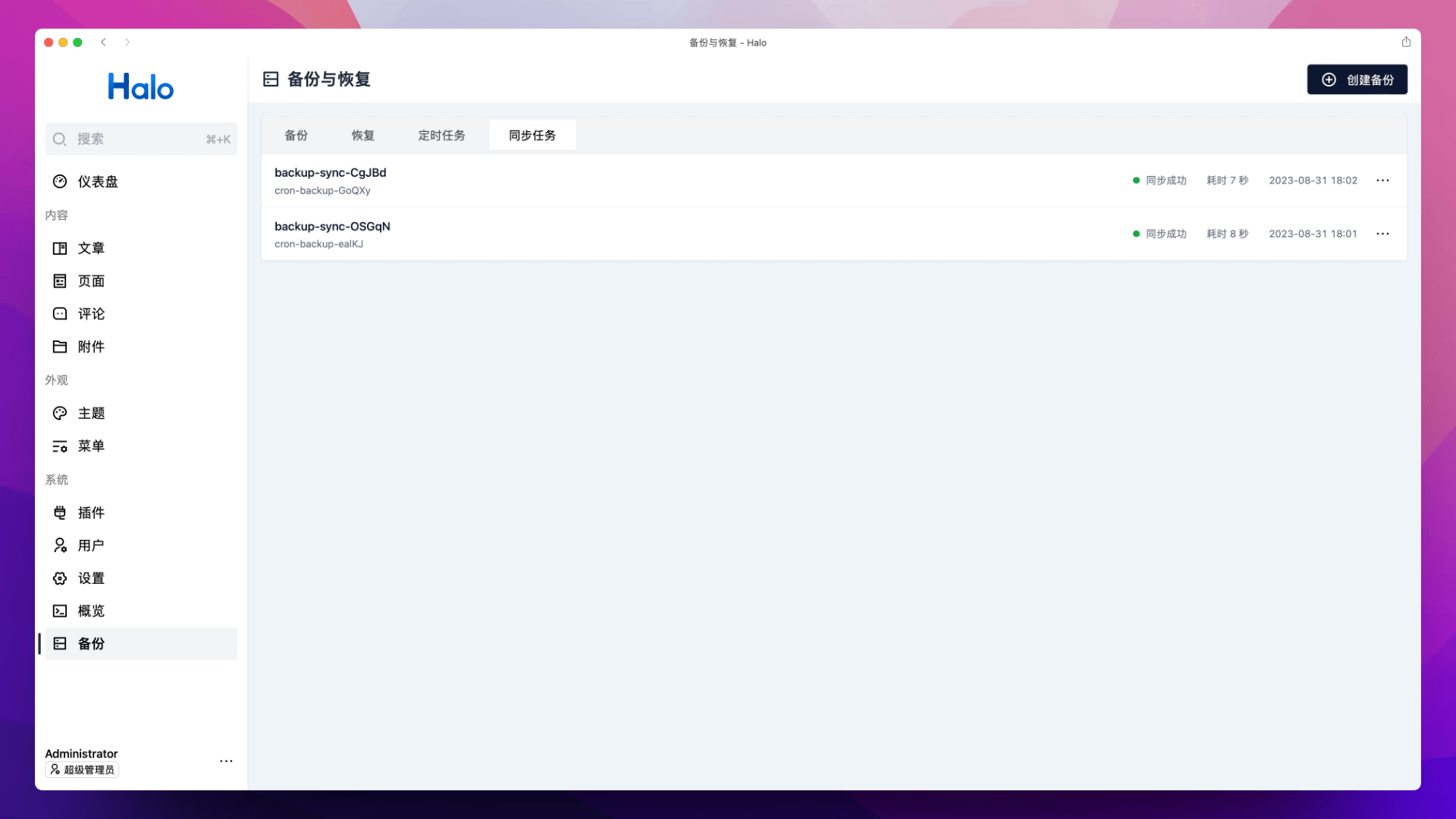Click the 2023-08-31 18:02 timestamp
The width and height of the screenshot is (1456, 819).
pos(1313,180)
